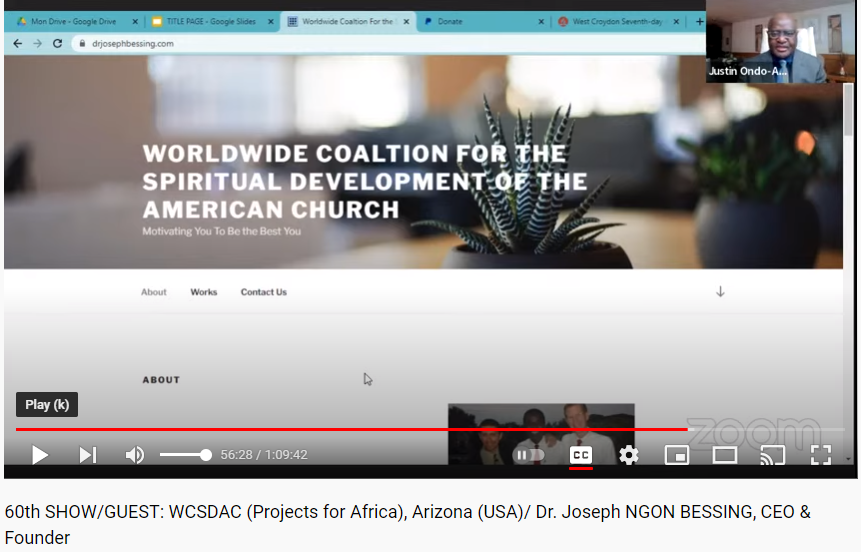Mute the video with the speaker icon
Screen dimensions: 861x552
point(135,455)
